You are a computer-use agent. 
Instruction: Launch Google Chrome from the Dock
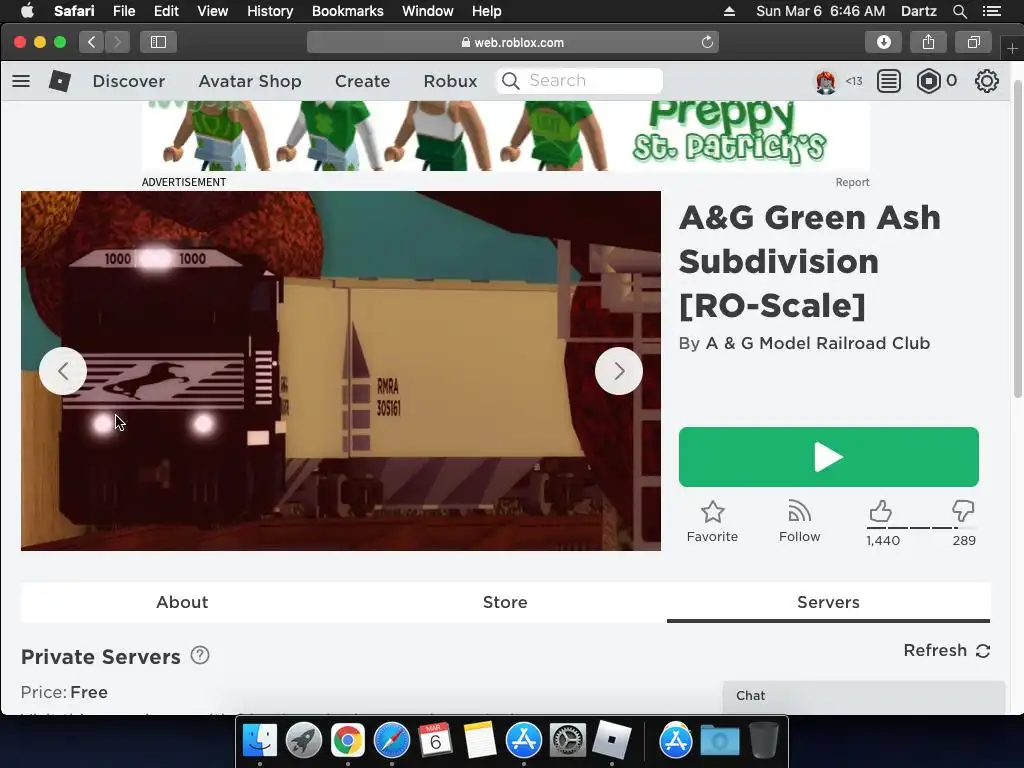[347, 741]
